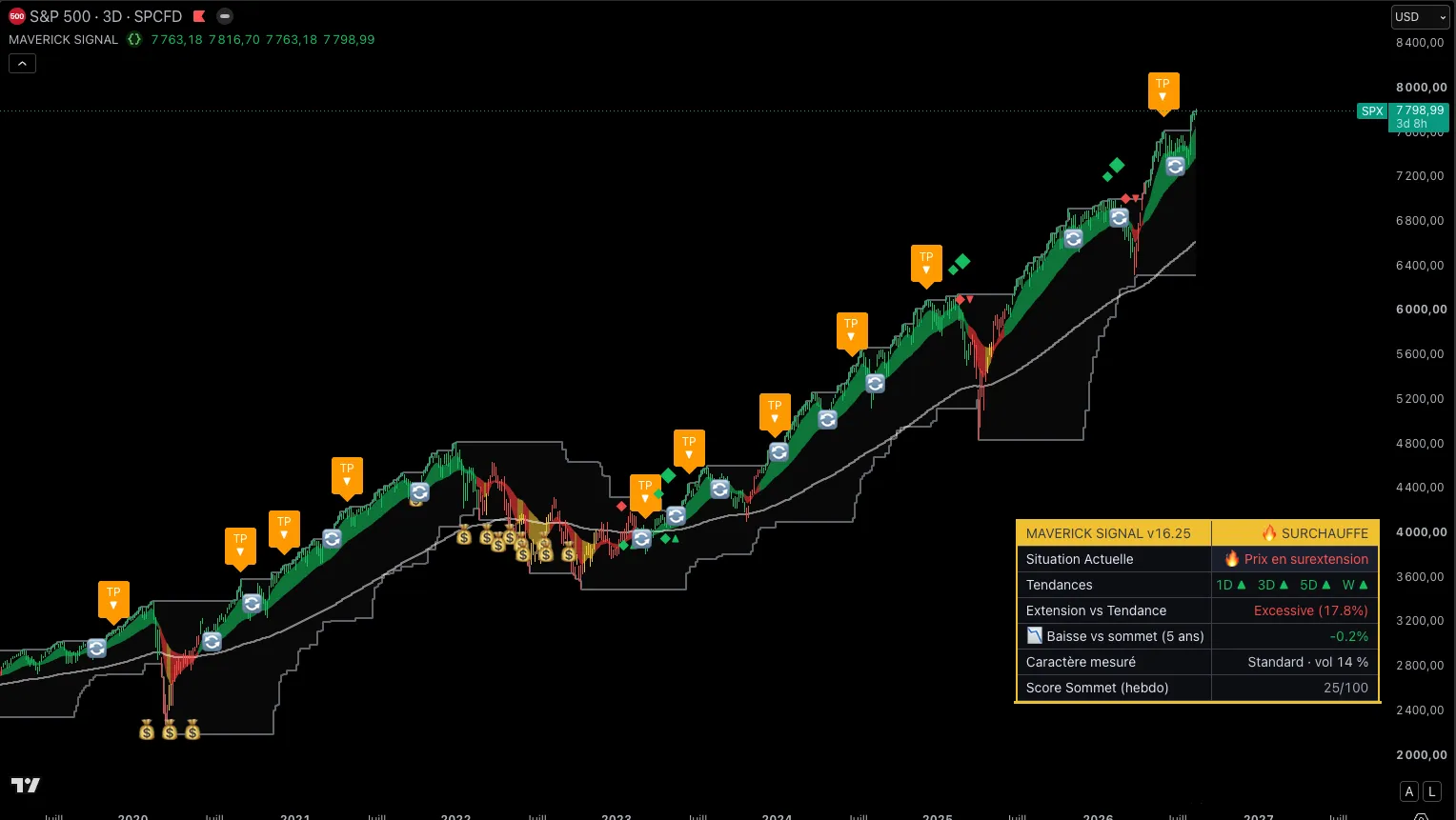The width and height of the screenshot is (1456, 820).
Task: Collapse the indicator legend with chevron button
Action: coord(22,64)
